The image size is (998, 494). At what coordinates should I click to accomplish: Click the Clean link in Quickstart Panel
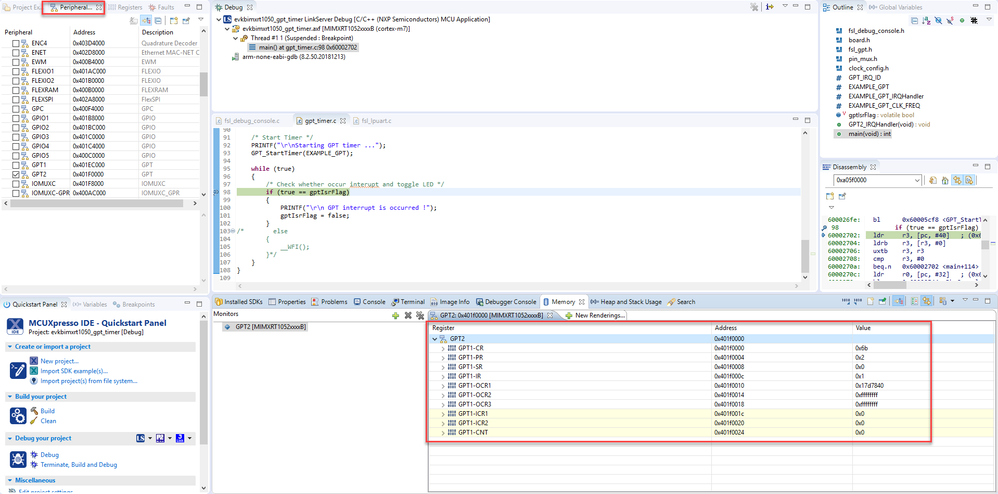[x=48, y=421]
